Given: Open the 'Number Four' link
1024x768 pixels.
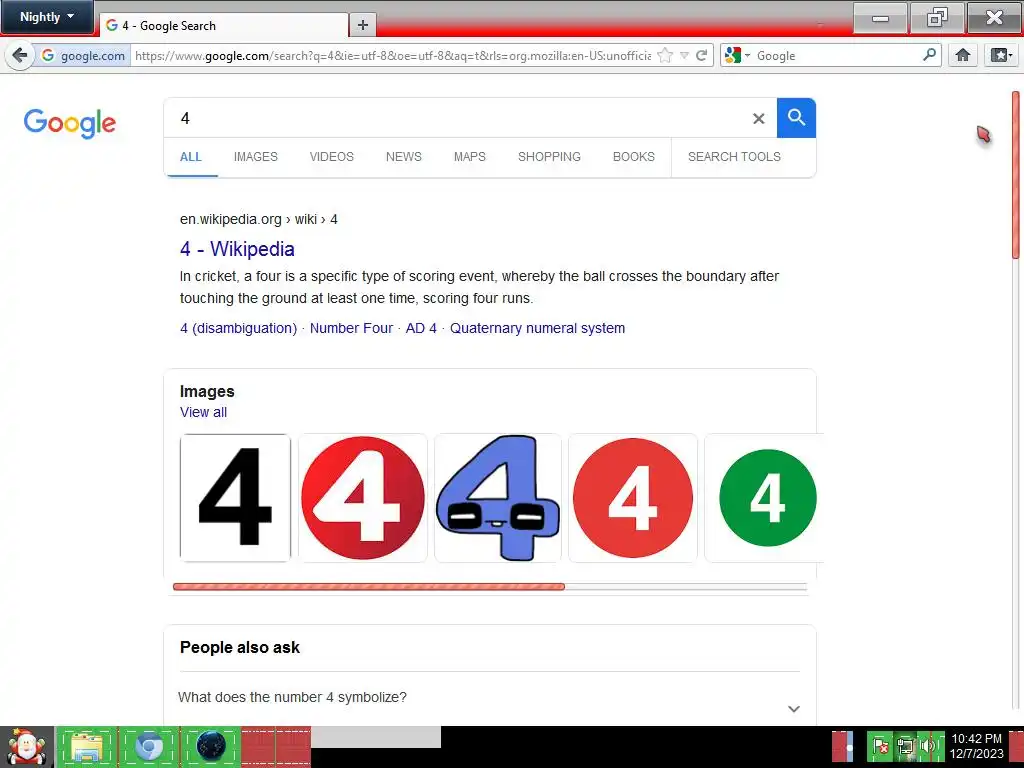Looking at the screenshot, I should 351,328.
